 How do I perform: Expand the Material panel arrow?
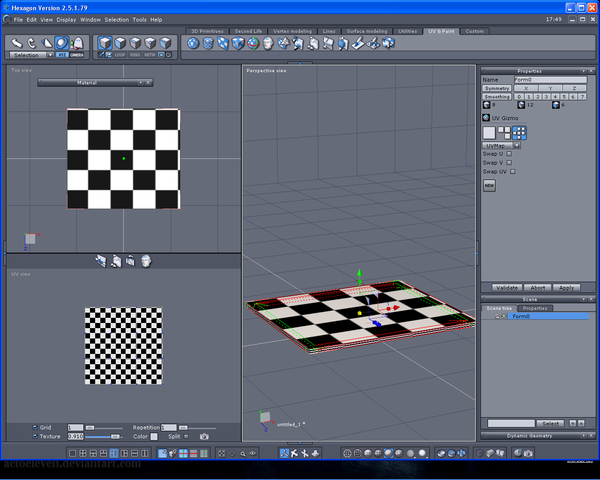(140, 83)
